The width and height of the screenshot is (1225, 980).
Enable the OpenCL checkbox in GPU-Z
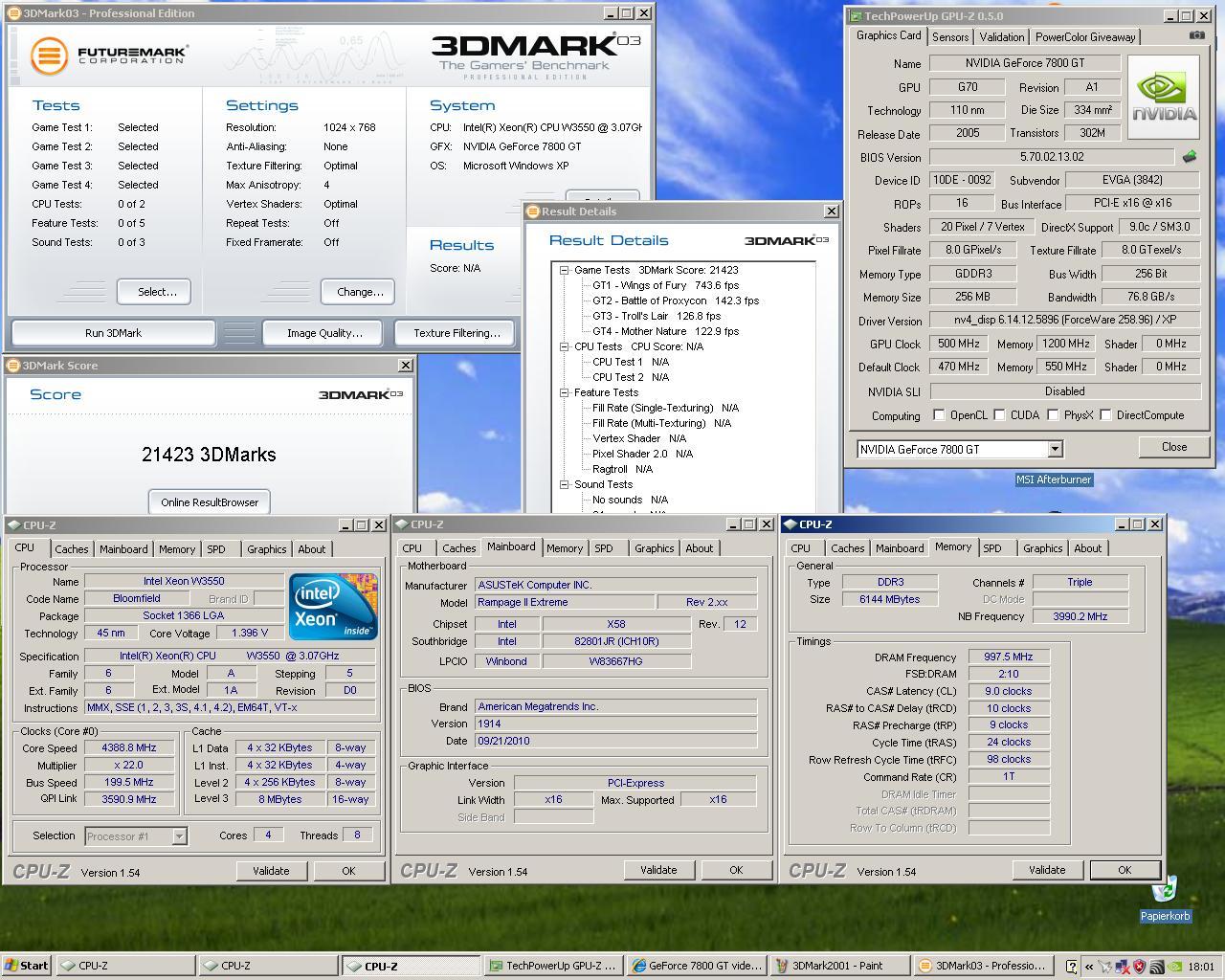[x=939, y=415]
